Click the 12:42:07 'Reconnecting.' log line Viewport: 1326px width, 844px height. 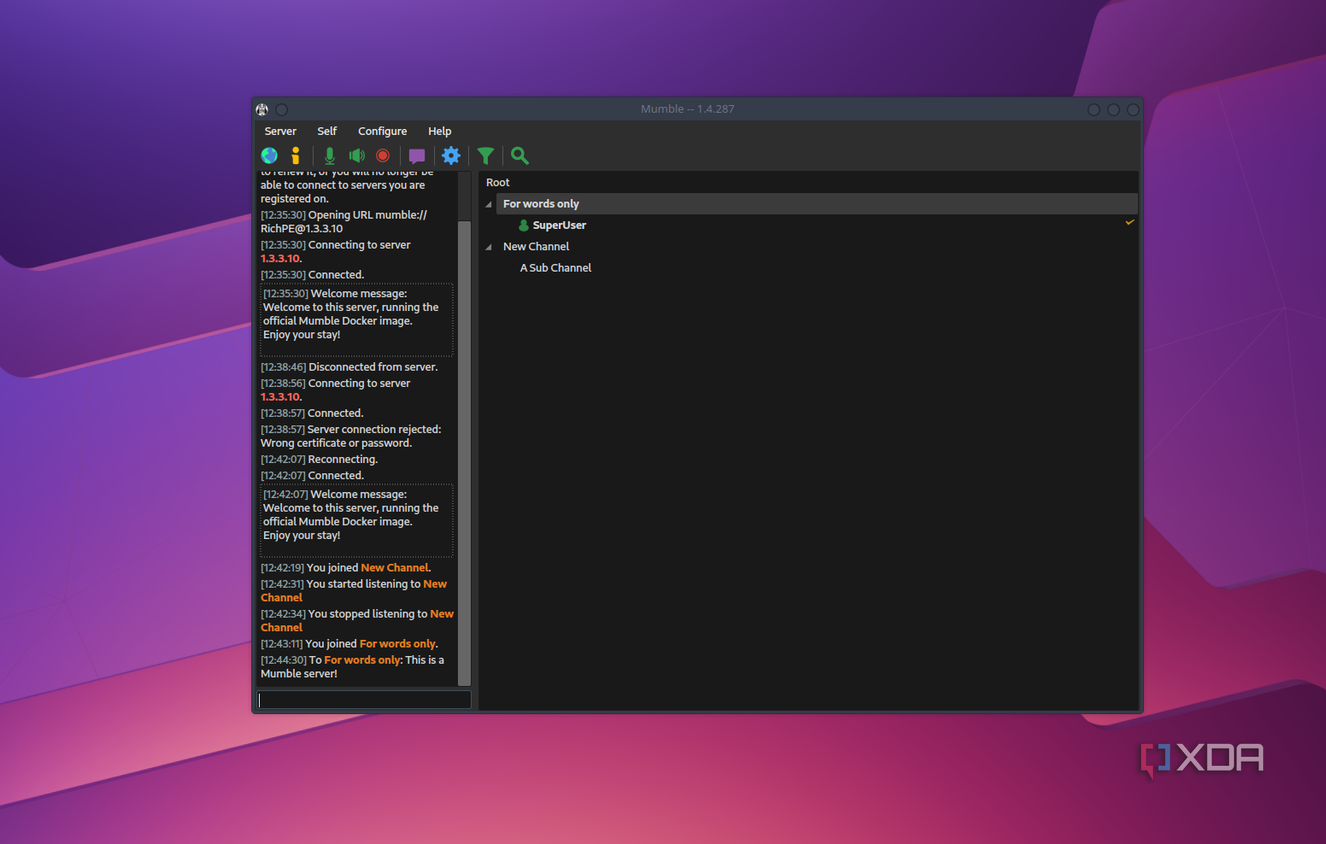click(319, 460)
